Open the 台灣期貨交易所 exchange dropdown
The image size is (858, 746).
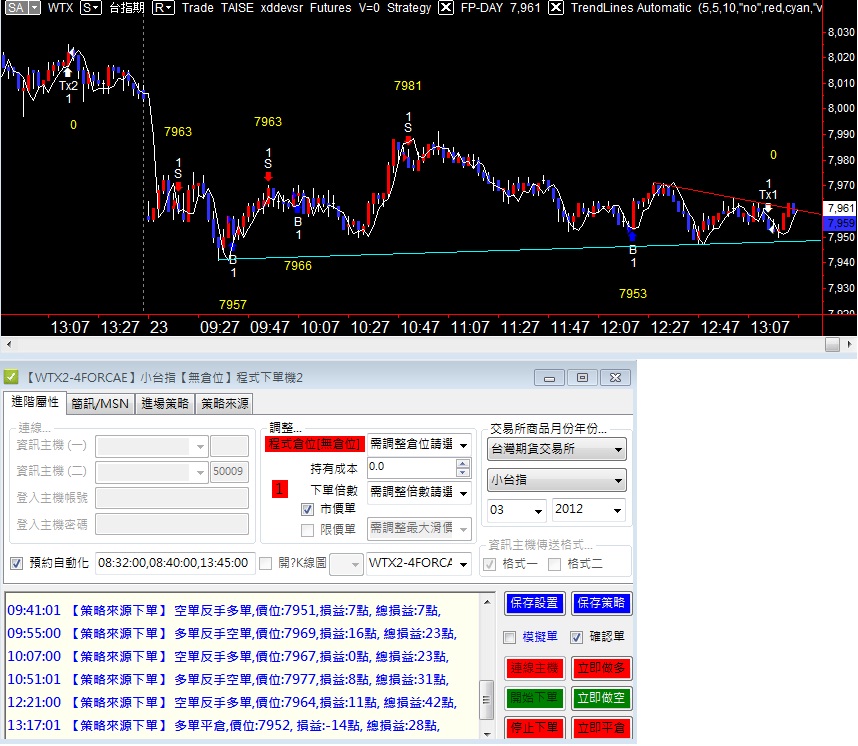[x=556, y=449]
